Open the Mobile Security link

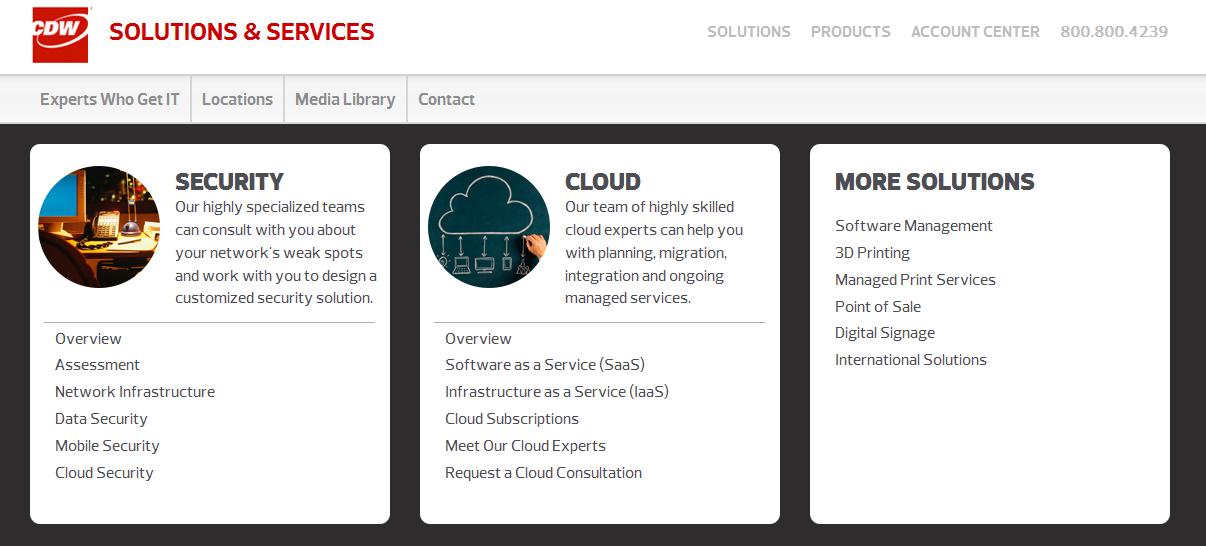coord(107,446)
